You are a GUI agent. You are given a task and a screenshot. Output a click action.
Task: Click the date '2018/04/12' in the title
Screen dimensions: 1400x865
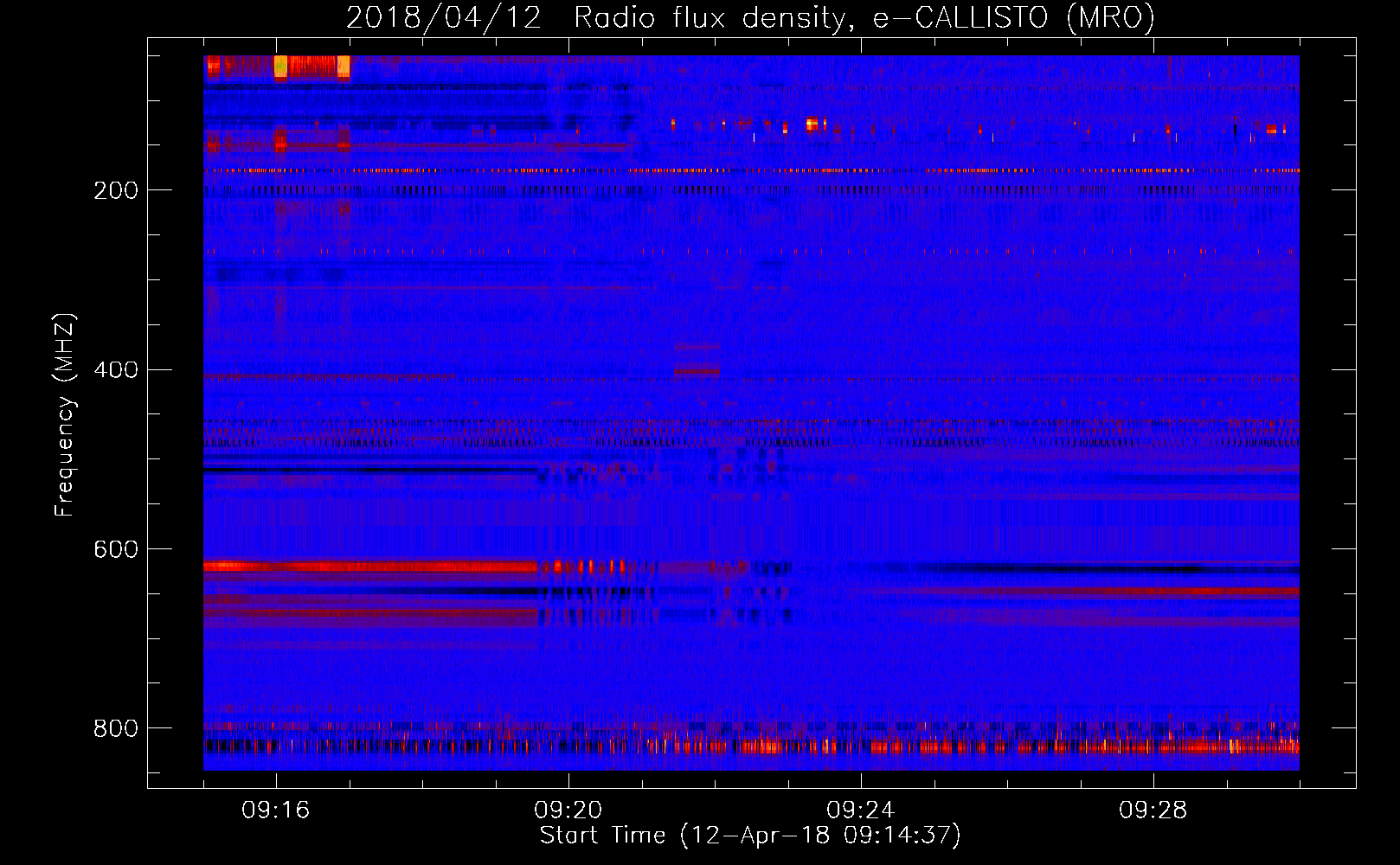click(444, 17)
